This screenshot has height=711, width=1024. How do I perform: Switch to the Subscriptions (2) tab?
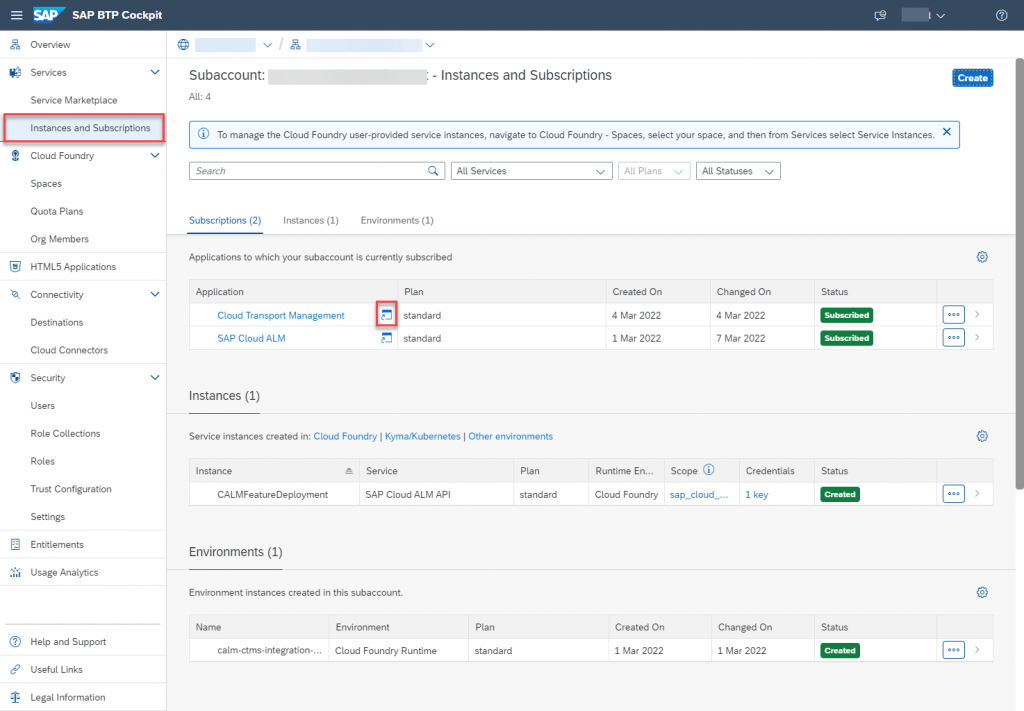point(225,221)
